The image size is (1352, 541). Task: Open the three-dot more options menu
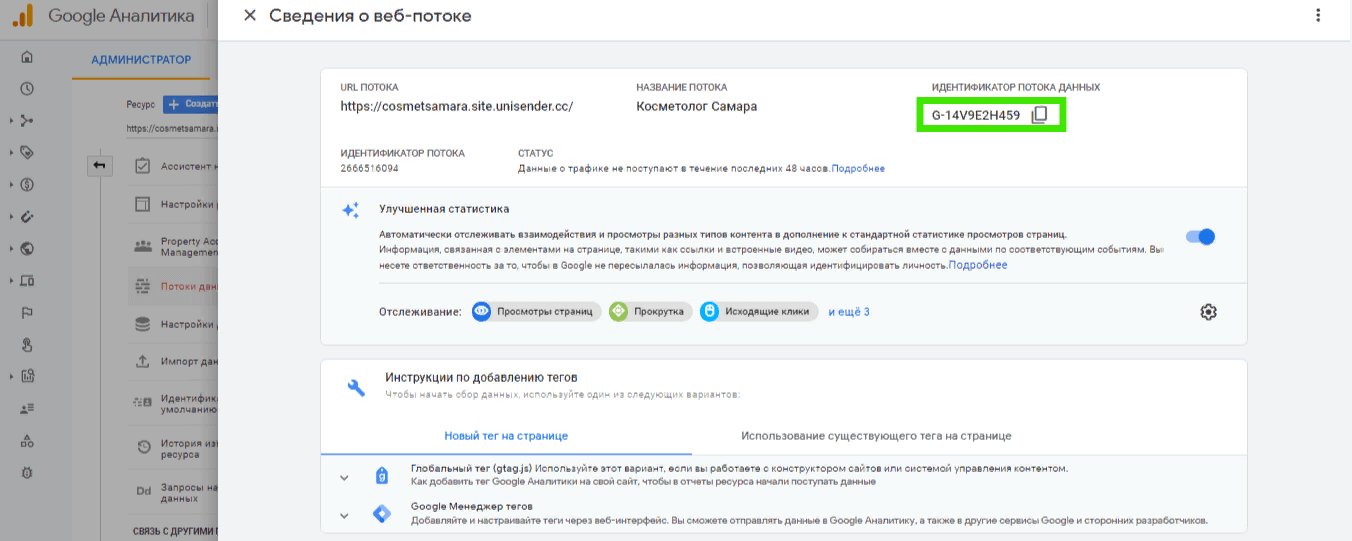pyautogui.click(x=1318, y=16)
